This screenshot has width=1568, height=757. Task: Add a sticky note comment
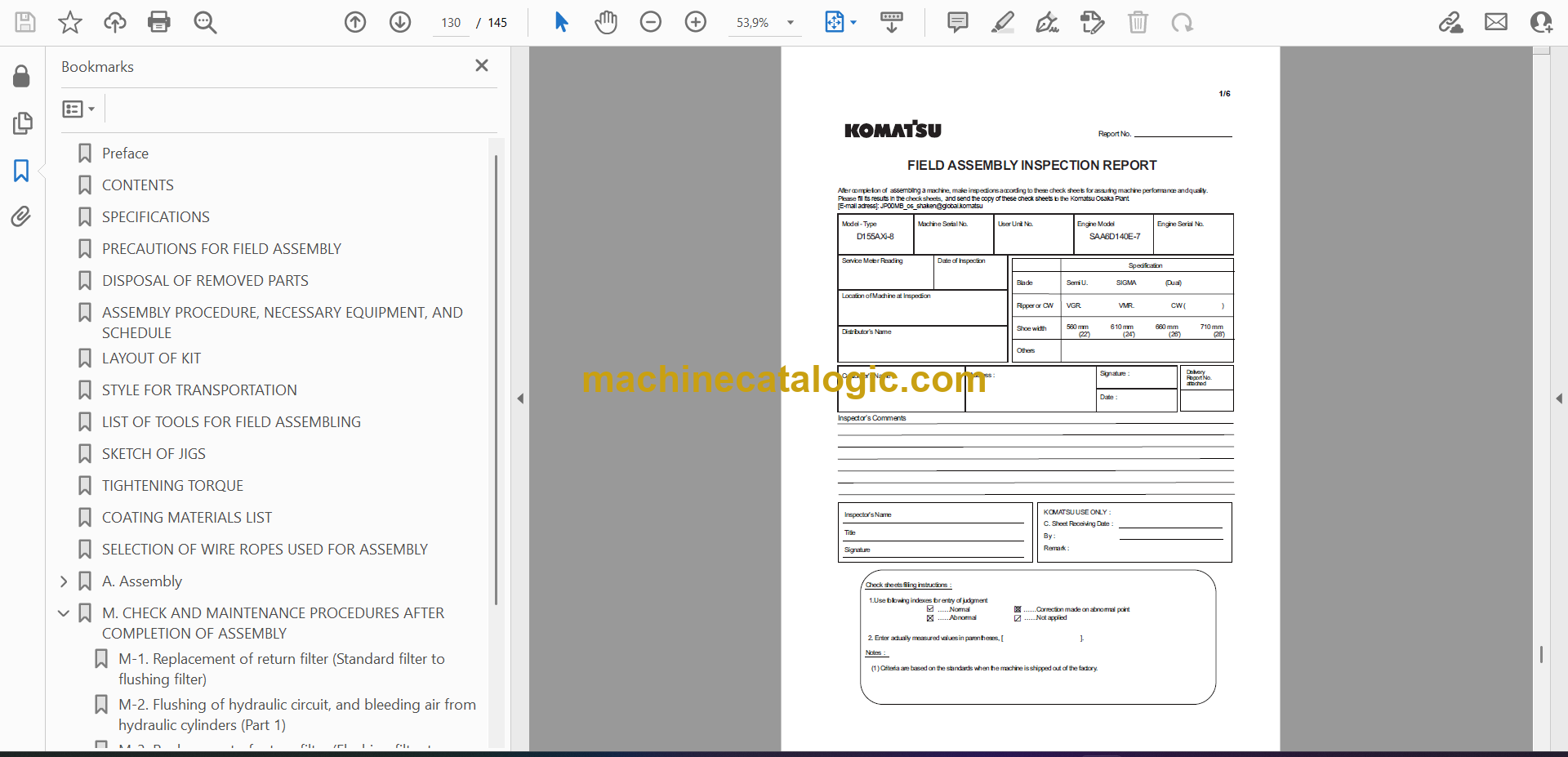click(x=958, y=22)
